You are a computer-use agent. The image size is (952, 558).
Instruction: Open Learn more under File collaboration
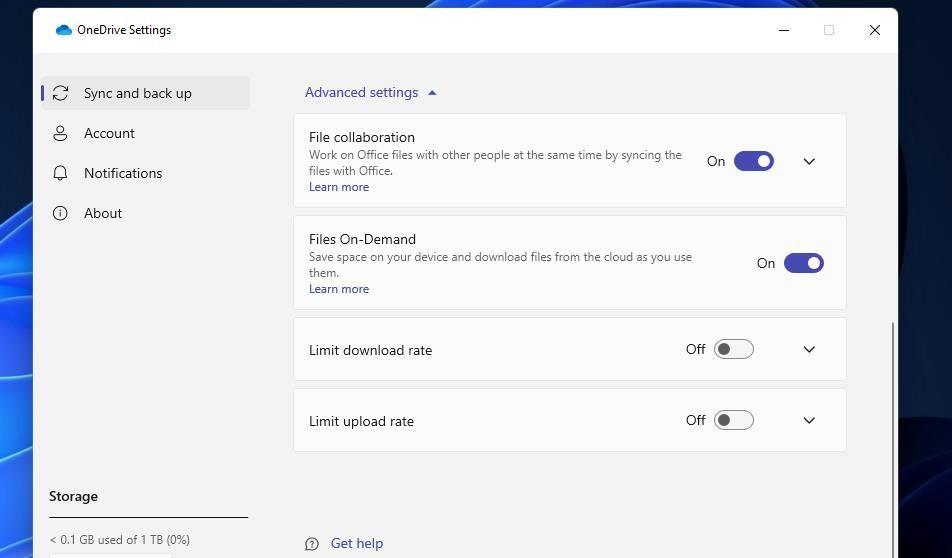point(339,187)
